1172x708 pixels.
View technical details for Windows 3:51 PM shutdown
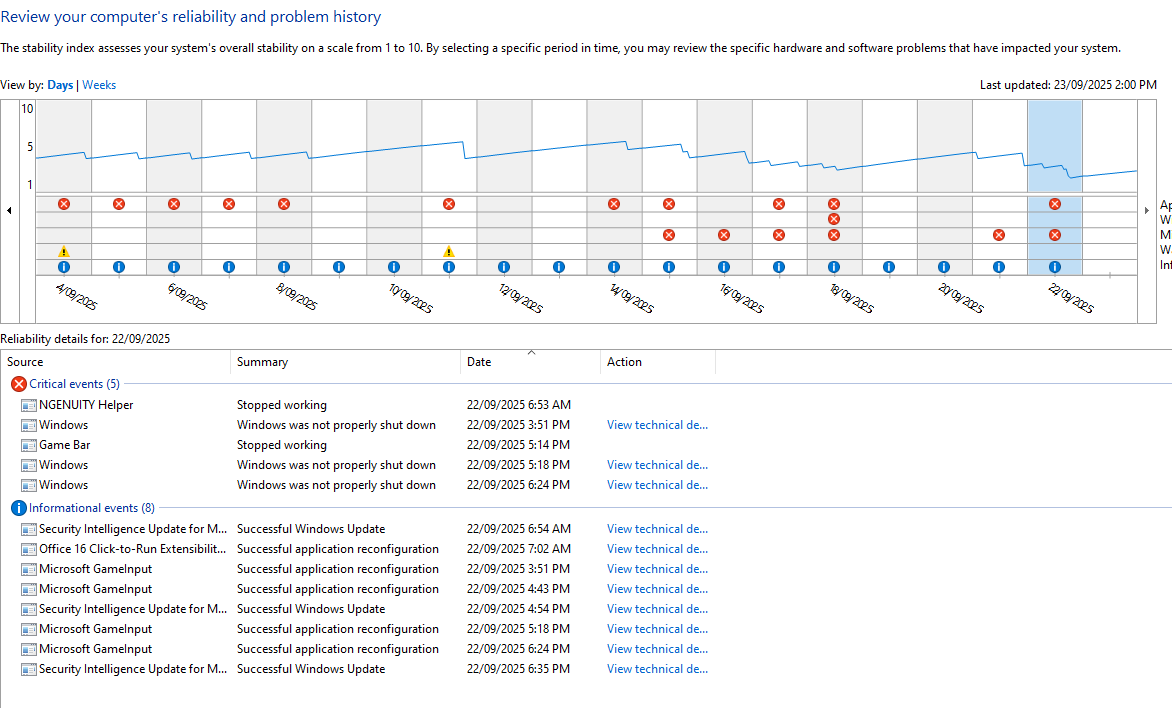point(657,425)
